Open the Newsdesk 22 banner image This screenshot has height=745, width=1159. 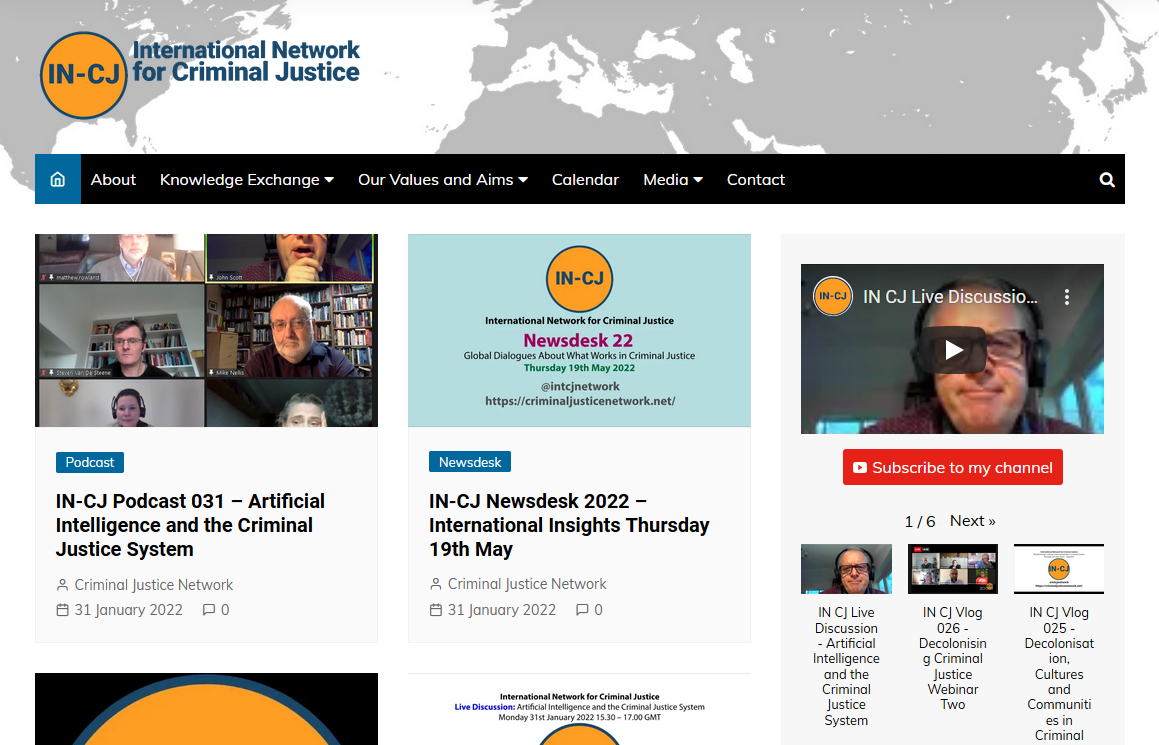[580, 330]
